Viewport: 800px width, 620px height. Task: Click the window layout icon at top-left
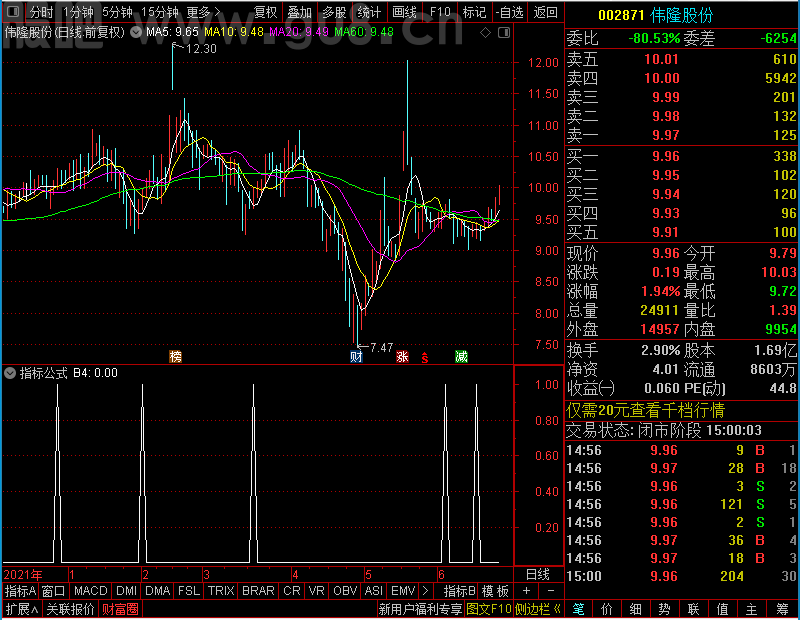[13, 11]
